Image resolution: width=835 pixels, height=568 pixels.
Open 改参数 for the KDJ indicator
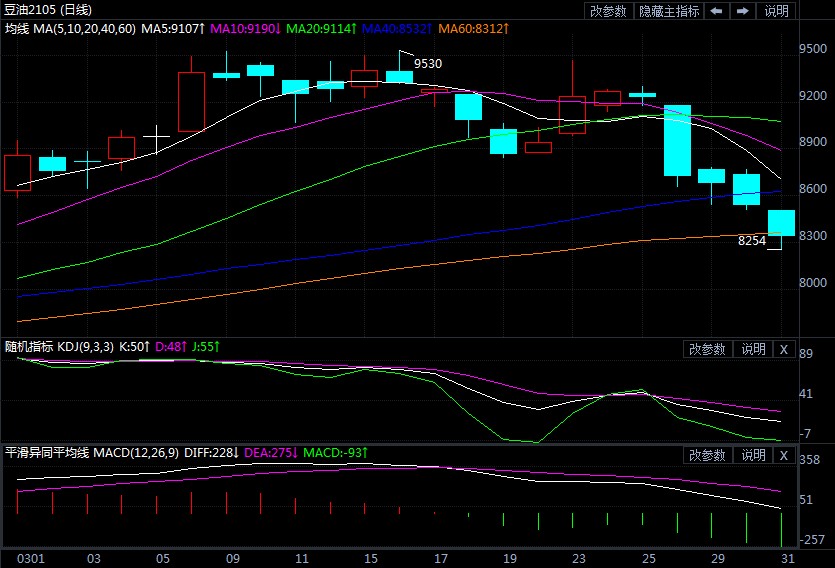click(x=707, y=349)
